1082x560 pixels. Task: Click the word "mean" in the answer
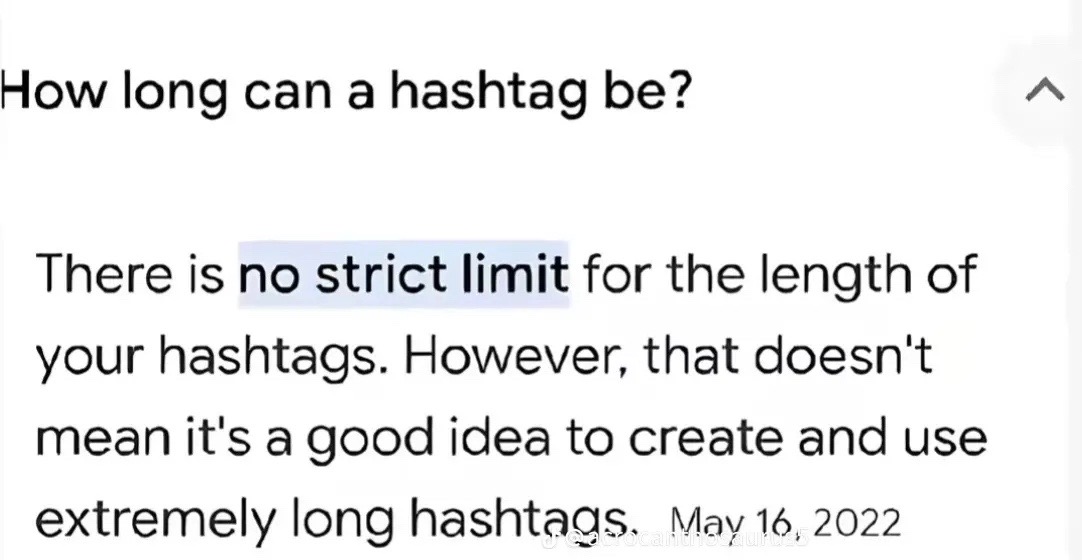tap(102, 441)
